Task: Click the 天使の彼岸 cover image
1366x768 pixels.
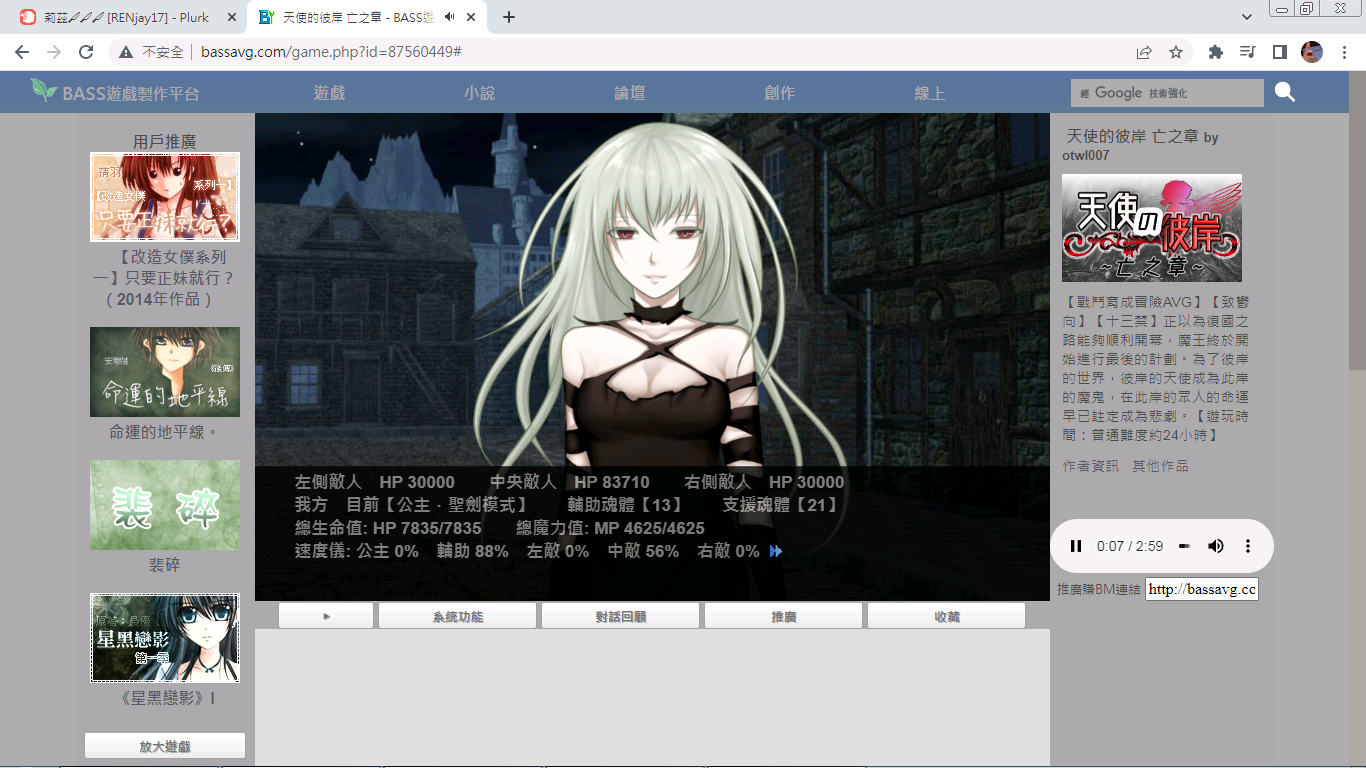Action: click(1152, 228)
